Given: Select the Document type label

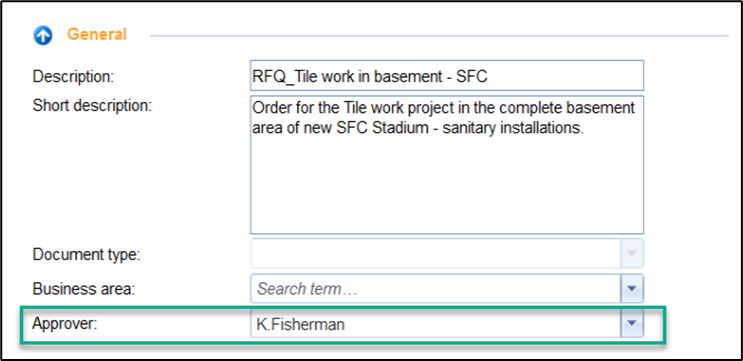Looking at the screenshot, I should (x=87, y=255).
